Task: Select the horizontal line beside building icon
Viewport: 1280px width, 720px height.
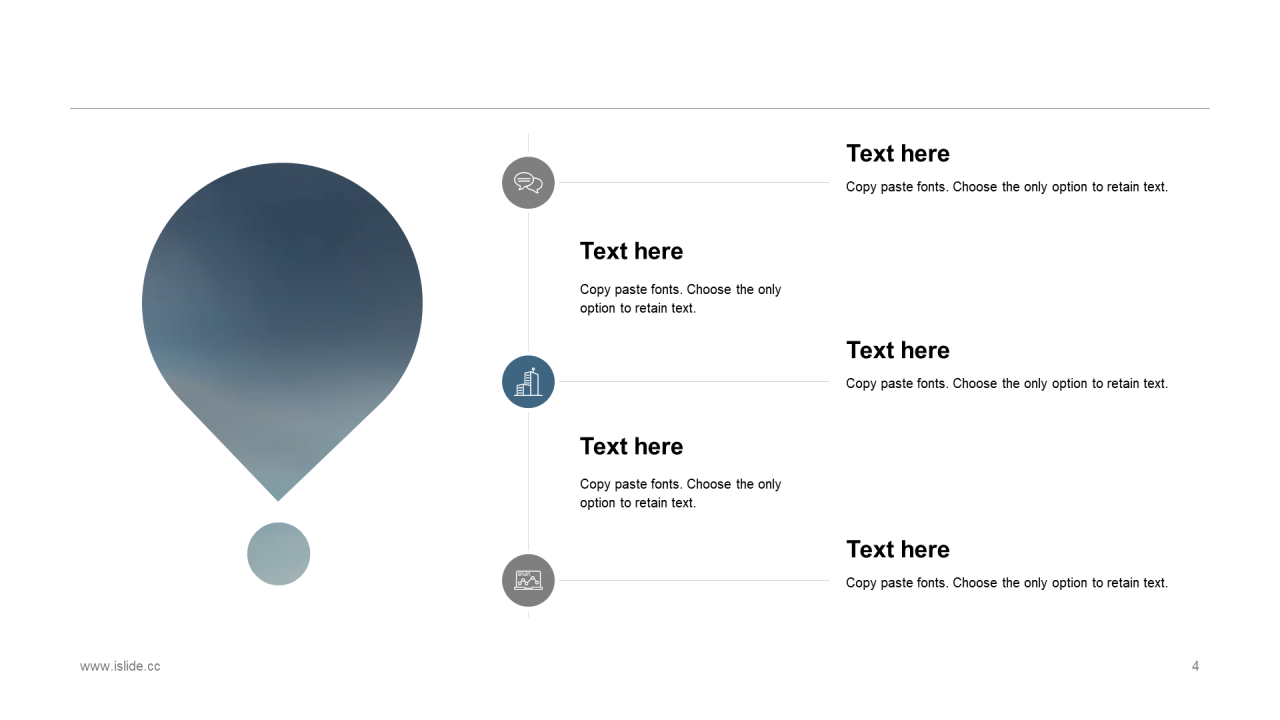Action: point(694,382)
